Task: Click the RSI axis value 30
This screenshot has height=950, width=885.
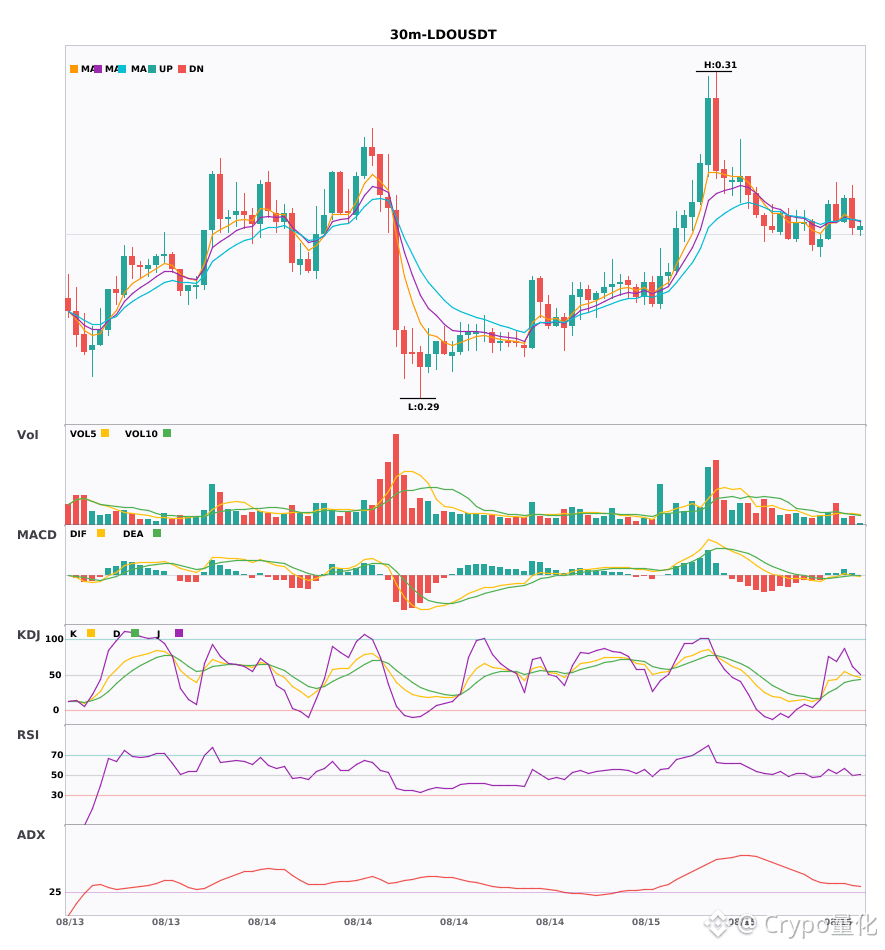Action: click(x=57, y=795)
